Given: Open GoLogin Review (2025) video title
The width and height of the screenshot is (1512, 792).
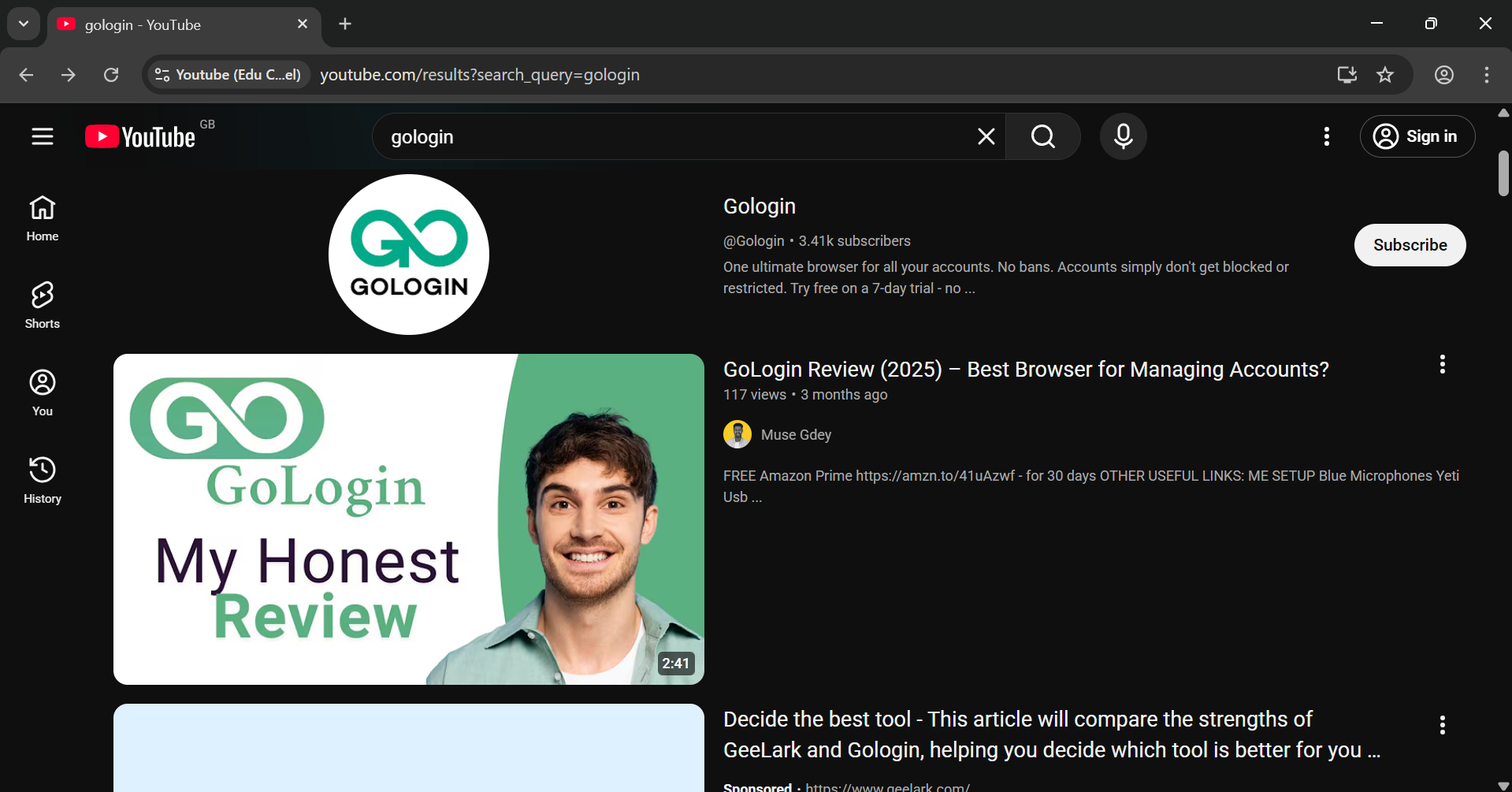Looking at the screenshot, I should 1025,370.
